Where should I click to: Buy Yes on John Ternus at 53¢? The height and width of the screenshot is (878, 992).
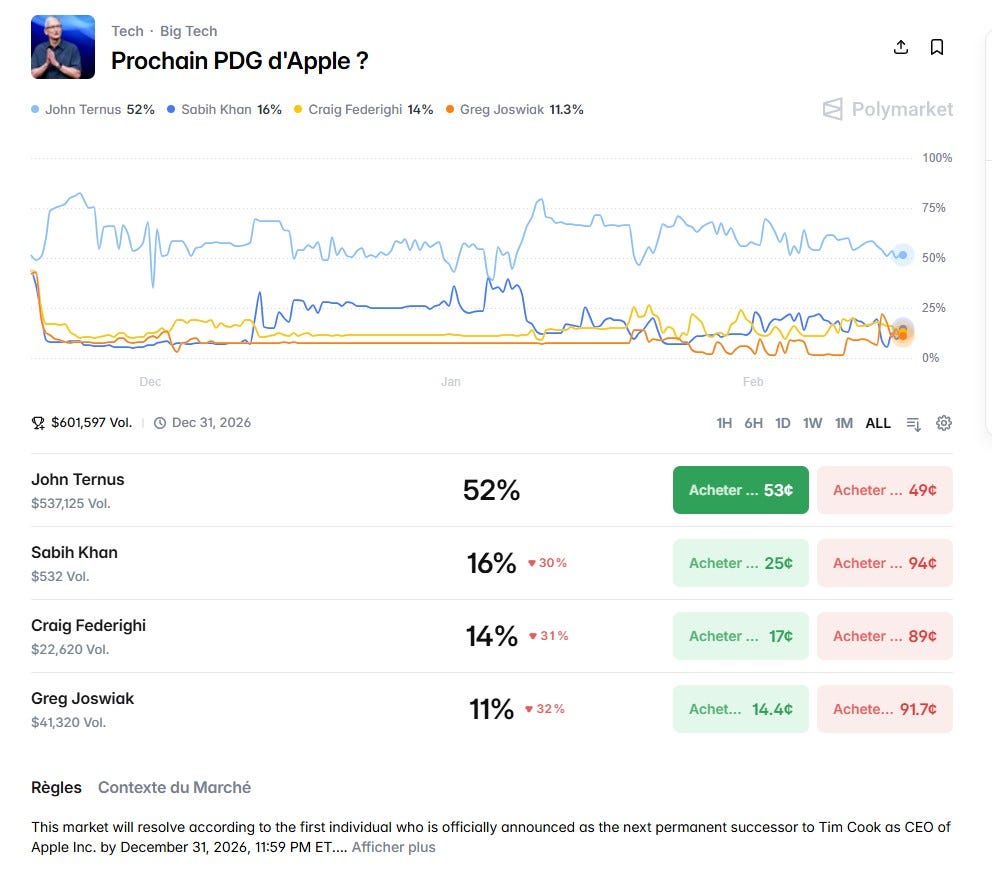click(x=741, y=490)
